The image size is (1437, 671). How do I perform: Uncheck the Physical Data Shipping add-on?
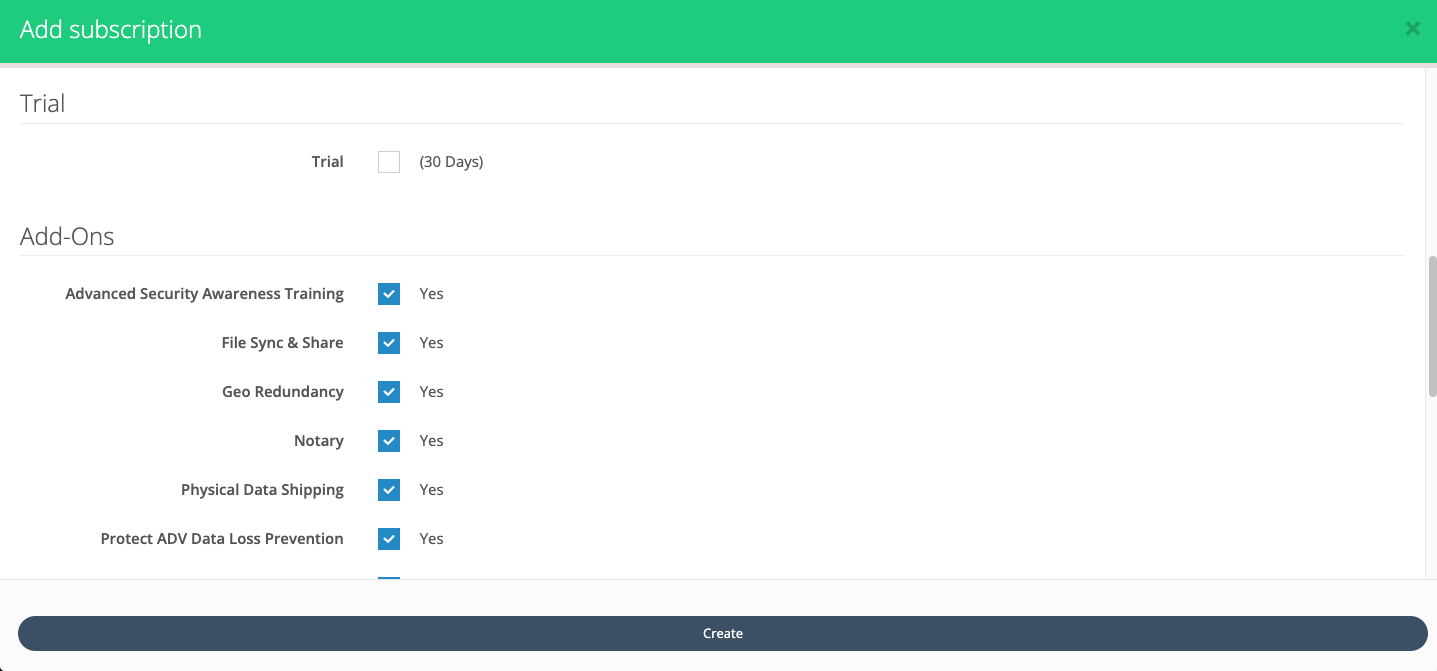point(388,489)
